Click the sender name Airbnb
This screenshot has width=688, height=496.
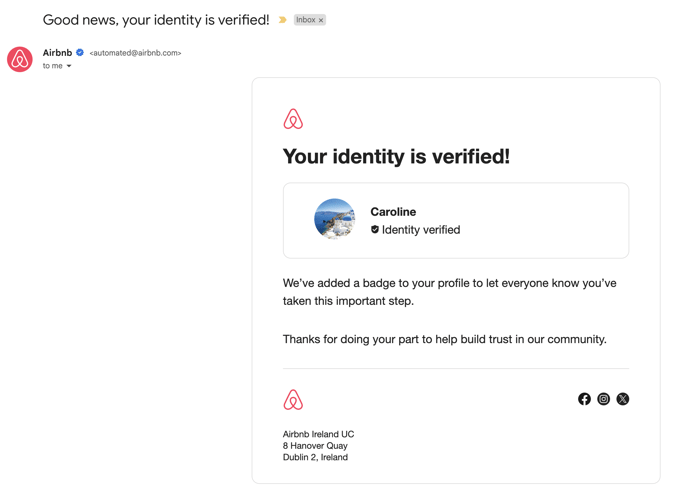coord(57,53)
